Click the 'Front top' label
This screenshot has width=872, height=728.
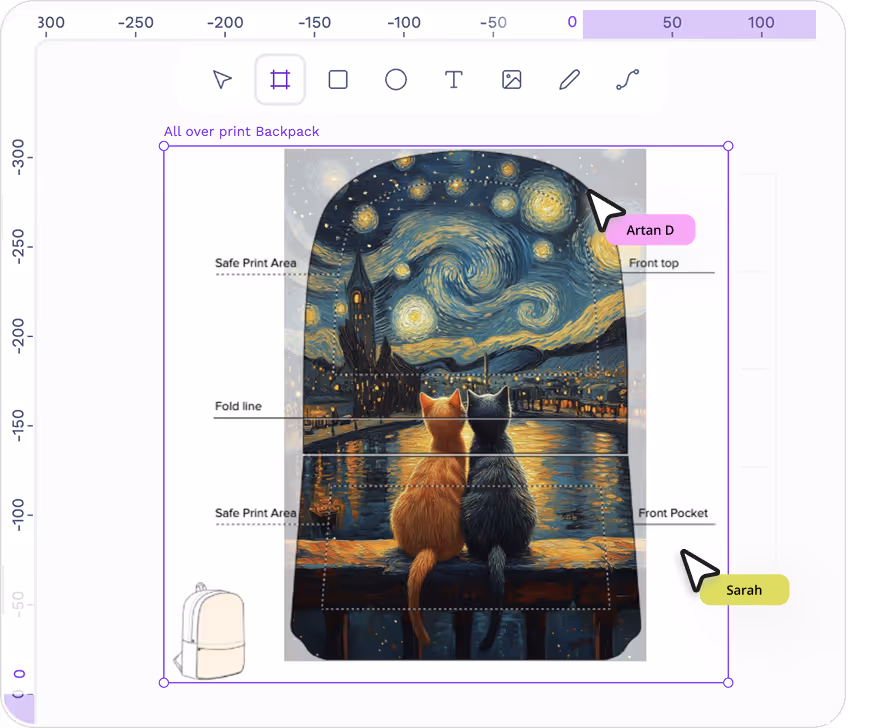tap(654, 263)
